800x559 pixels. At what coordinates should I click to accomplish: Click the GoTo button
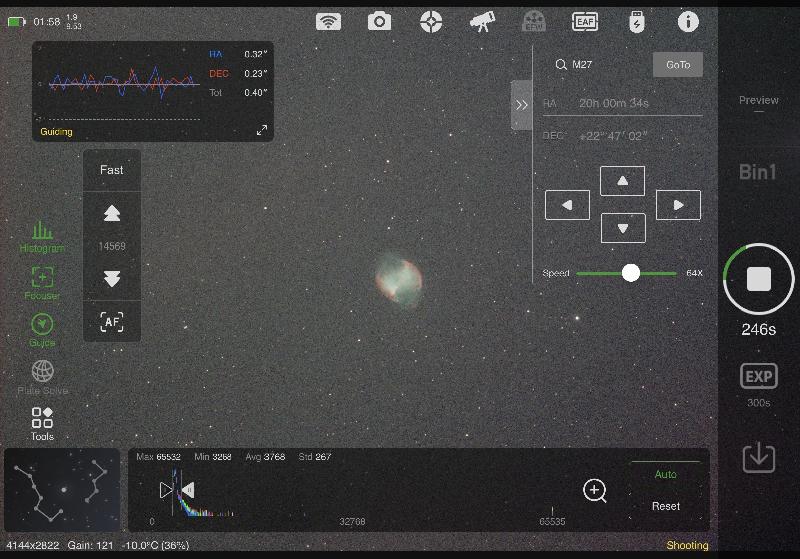click(678, 65)
